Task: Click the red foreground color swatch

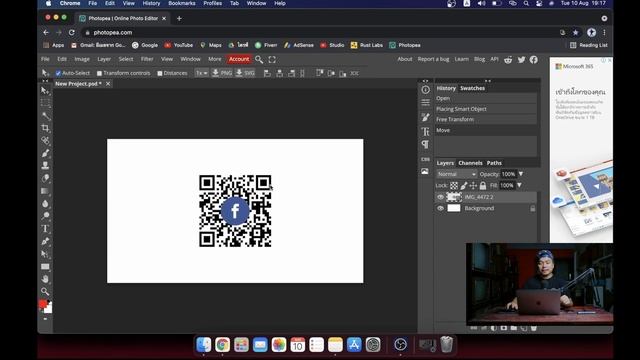Action: (x=42, y=304)
